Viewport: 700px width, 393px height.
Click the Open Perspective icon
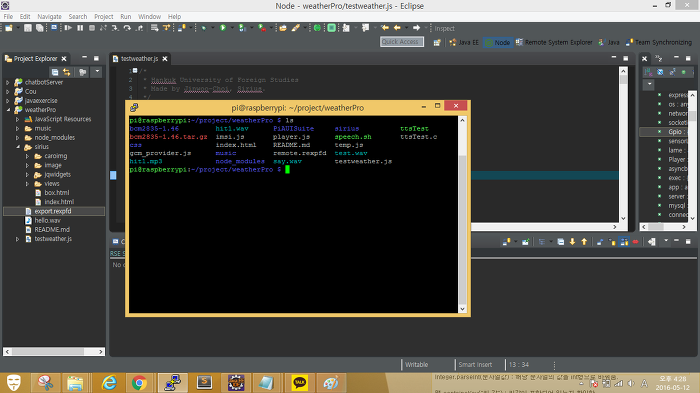pos(437,42)
